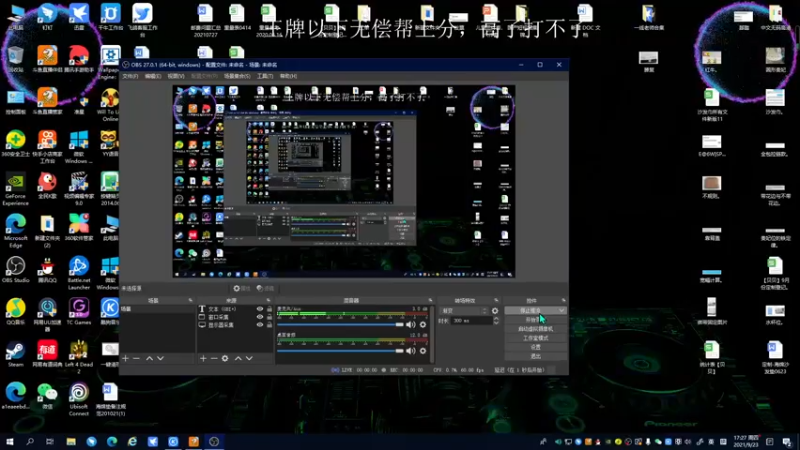Click the Start Virtual Camera button
Image resolution: width=800 pixels, height=450 pixels.
(x=535, y=329)
